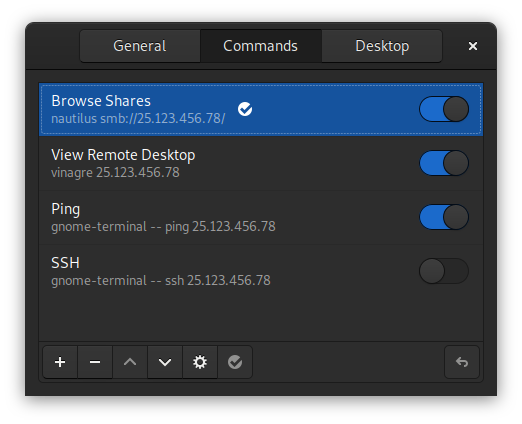Select the Ping command title
Viewport: 522px width, 424px height.
click(66, 209)
